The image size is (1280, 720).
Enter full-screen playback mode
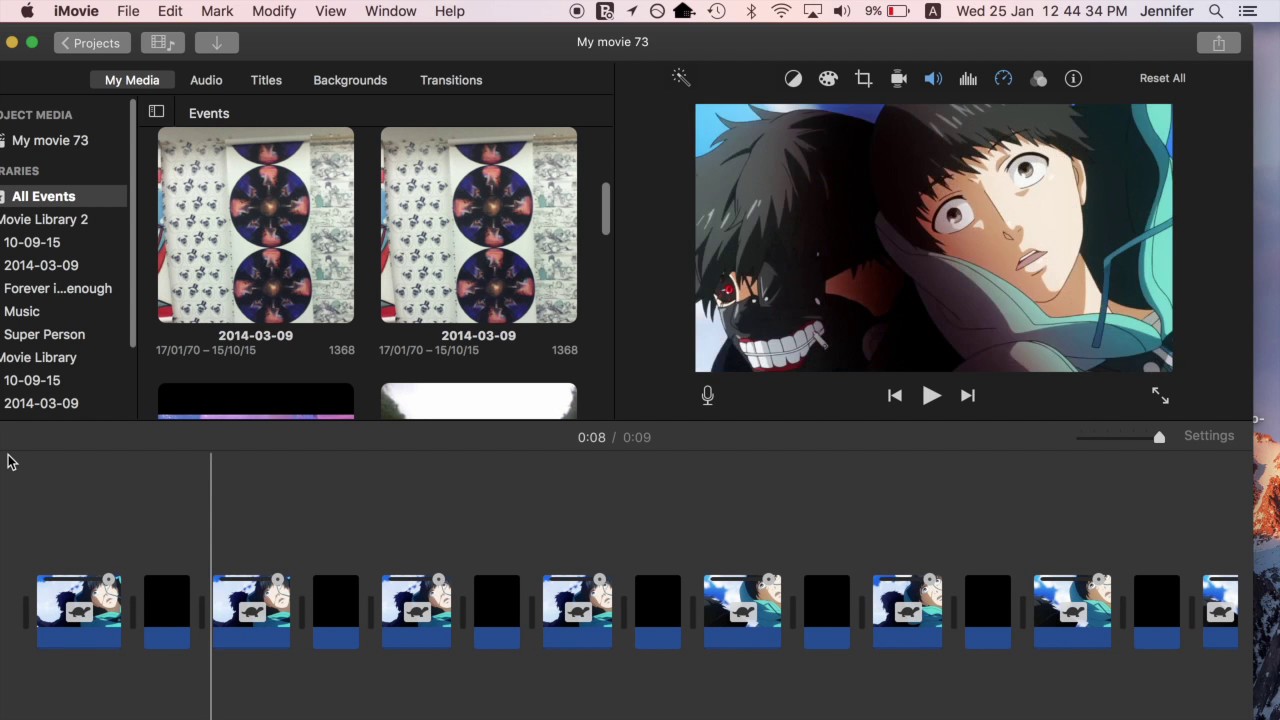pyautogui.click(x=1160, y=396)
